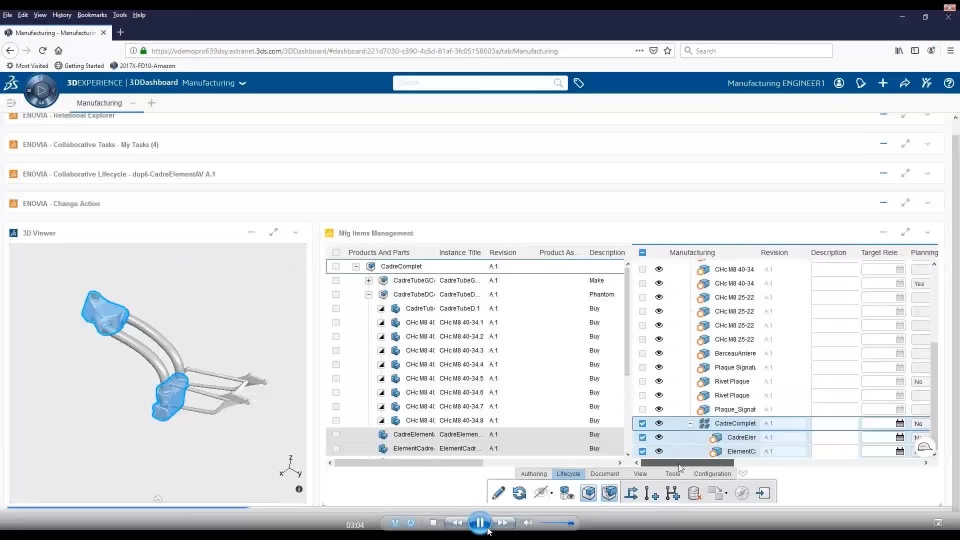
Task: Pause the video with the playback button
Action: pyautogui.click(x=479, y=523)
